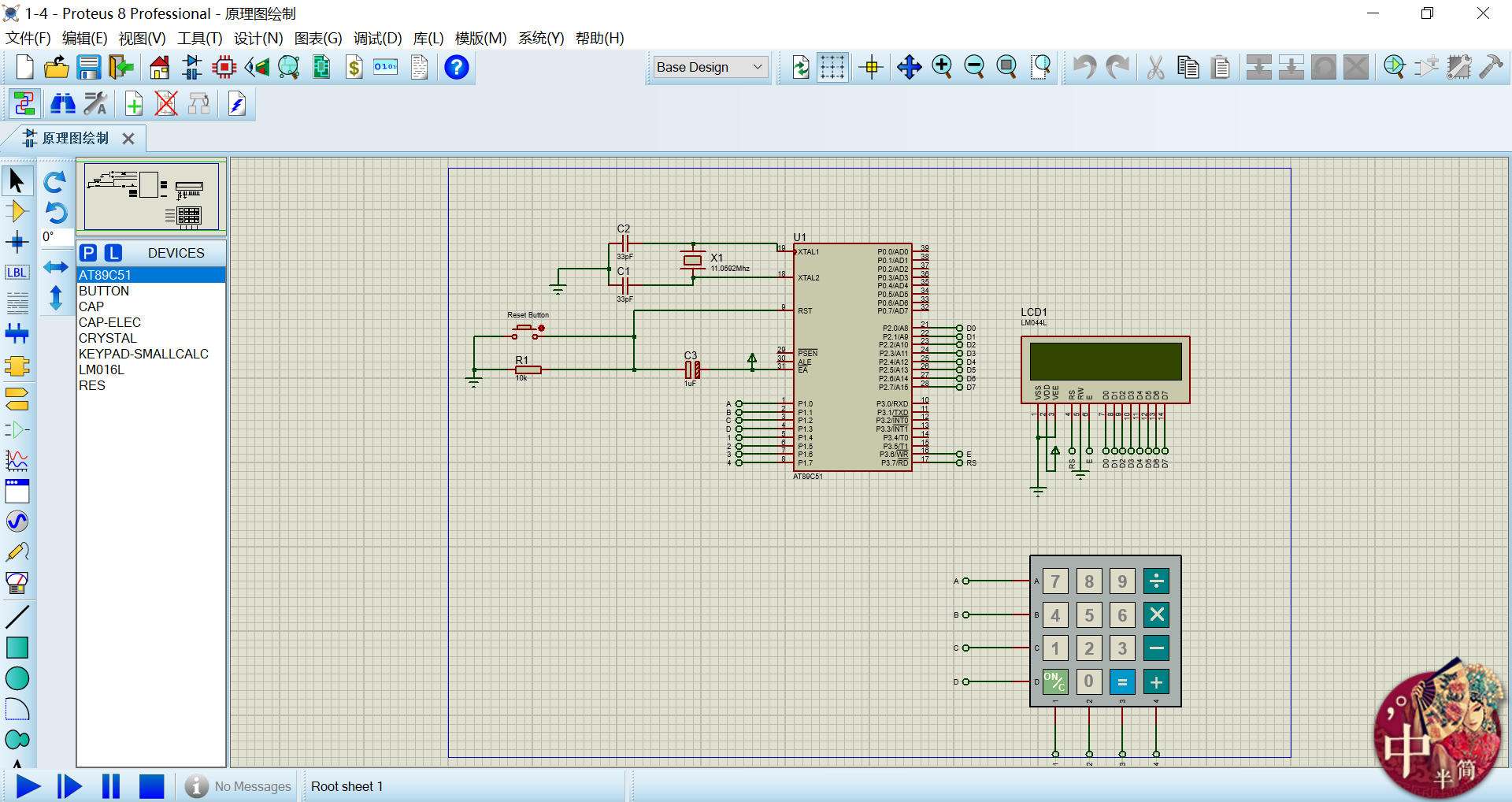Viewport: 1512px width, 802px height.
Task: Toggle Y-mirror vertical flip
Action: pos(55,298)
